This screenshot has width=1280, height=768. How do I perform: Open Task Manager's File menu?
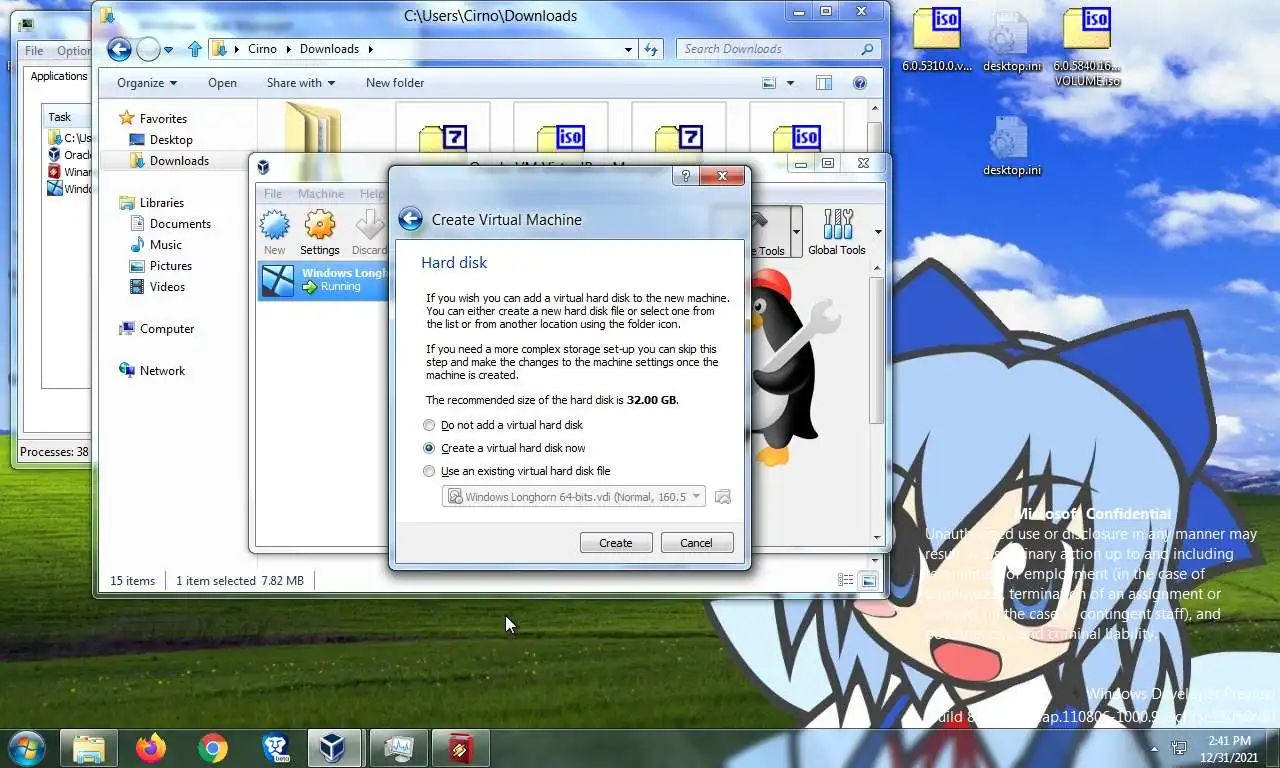(34, 51)
